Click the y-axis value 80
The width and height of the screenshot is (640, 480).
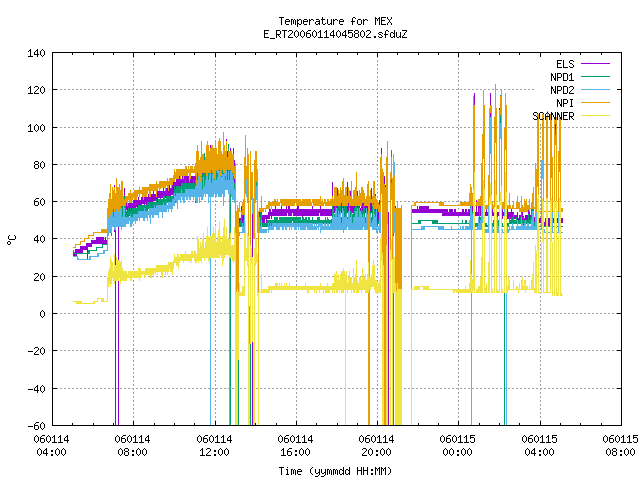(39, 165)
